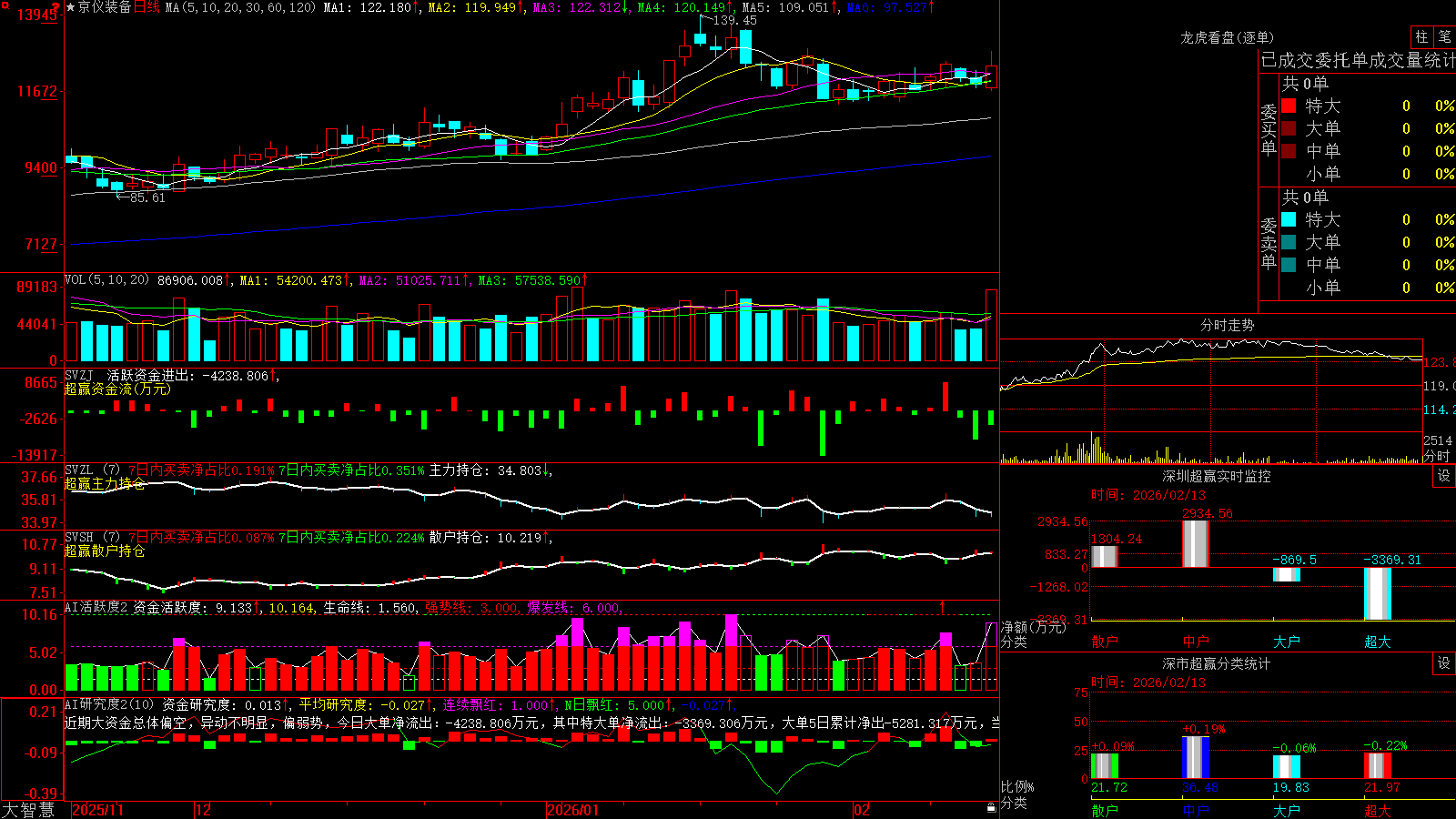Open MA(5,10,20,30,60,120) indicator parameters
1456x819 pixels.
(240, 7)
